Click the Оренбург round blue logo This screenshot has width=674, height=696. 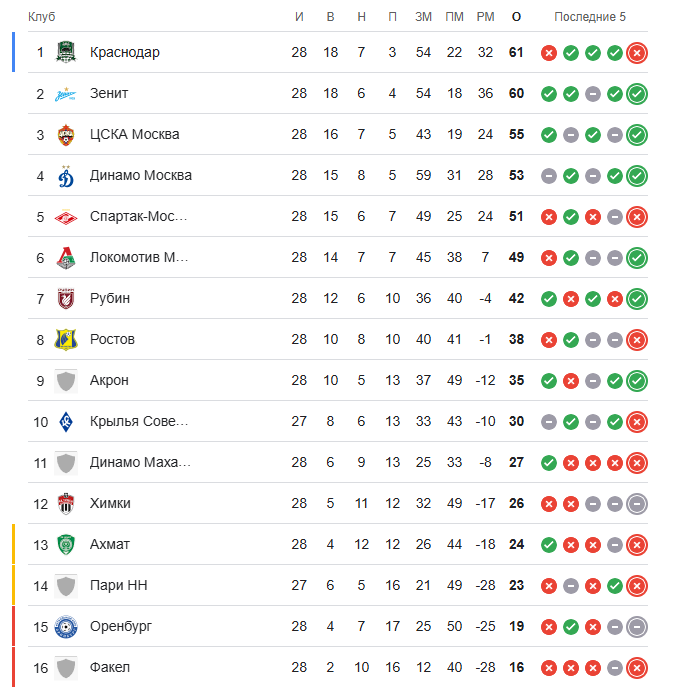66,627
